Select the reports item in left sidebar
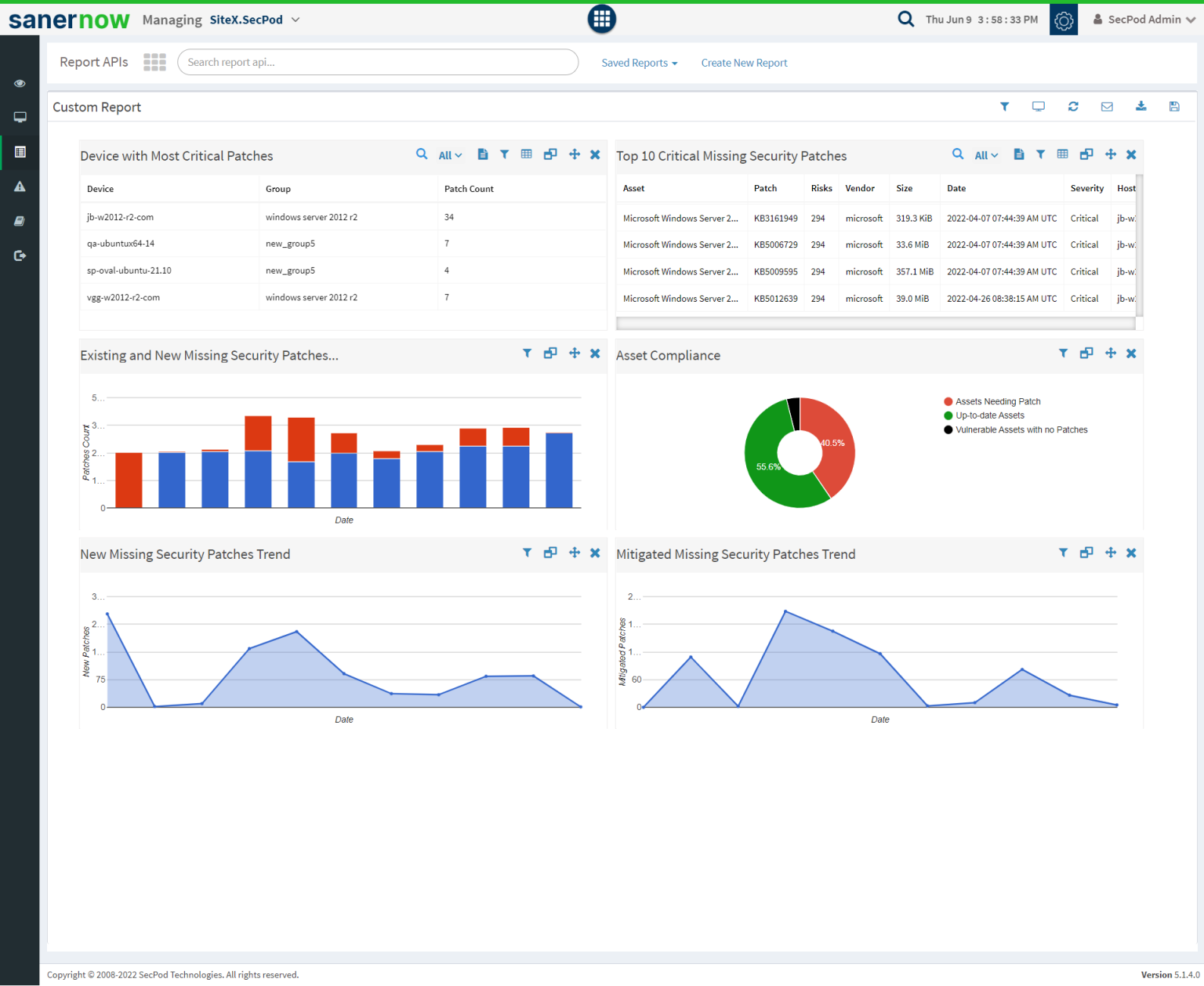This screenshot has height=986, width=1204. point(20,152)
